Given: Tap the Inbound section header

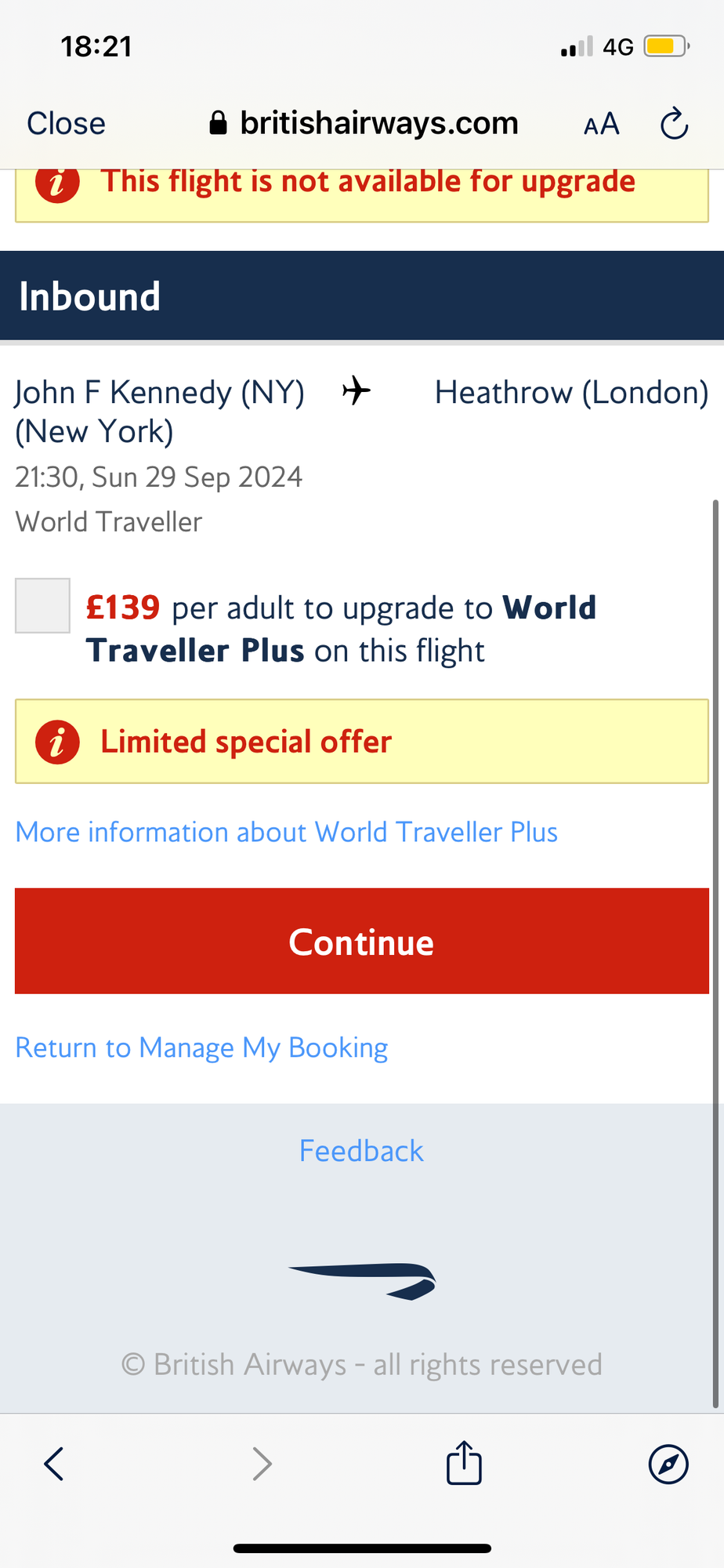Looking at the screenshot, I should 362,296.
